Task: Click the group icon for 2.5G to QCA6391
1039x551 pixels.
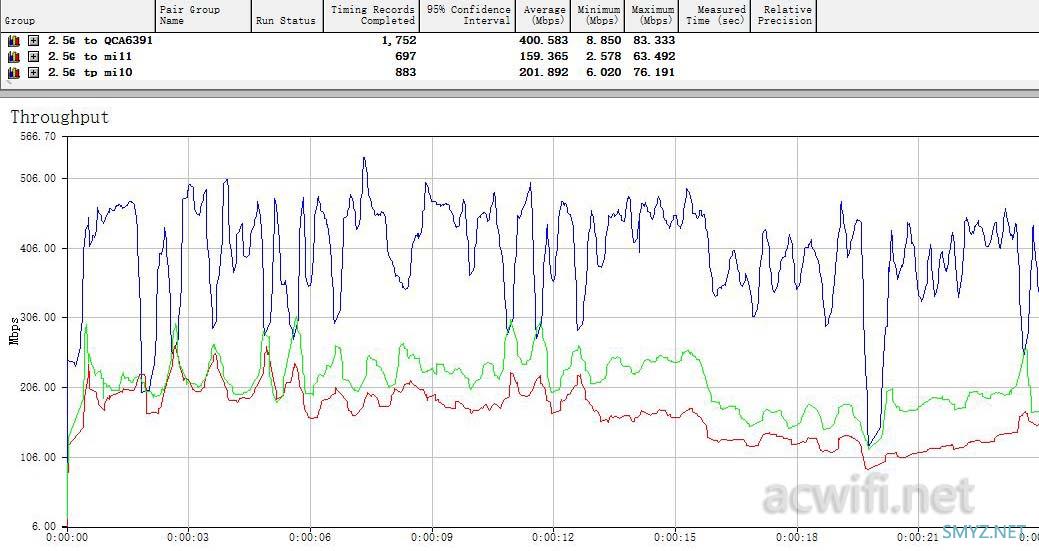Action: (x=14, y=41)
